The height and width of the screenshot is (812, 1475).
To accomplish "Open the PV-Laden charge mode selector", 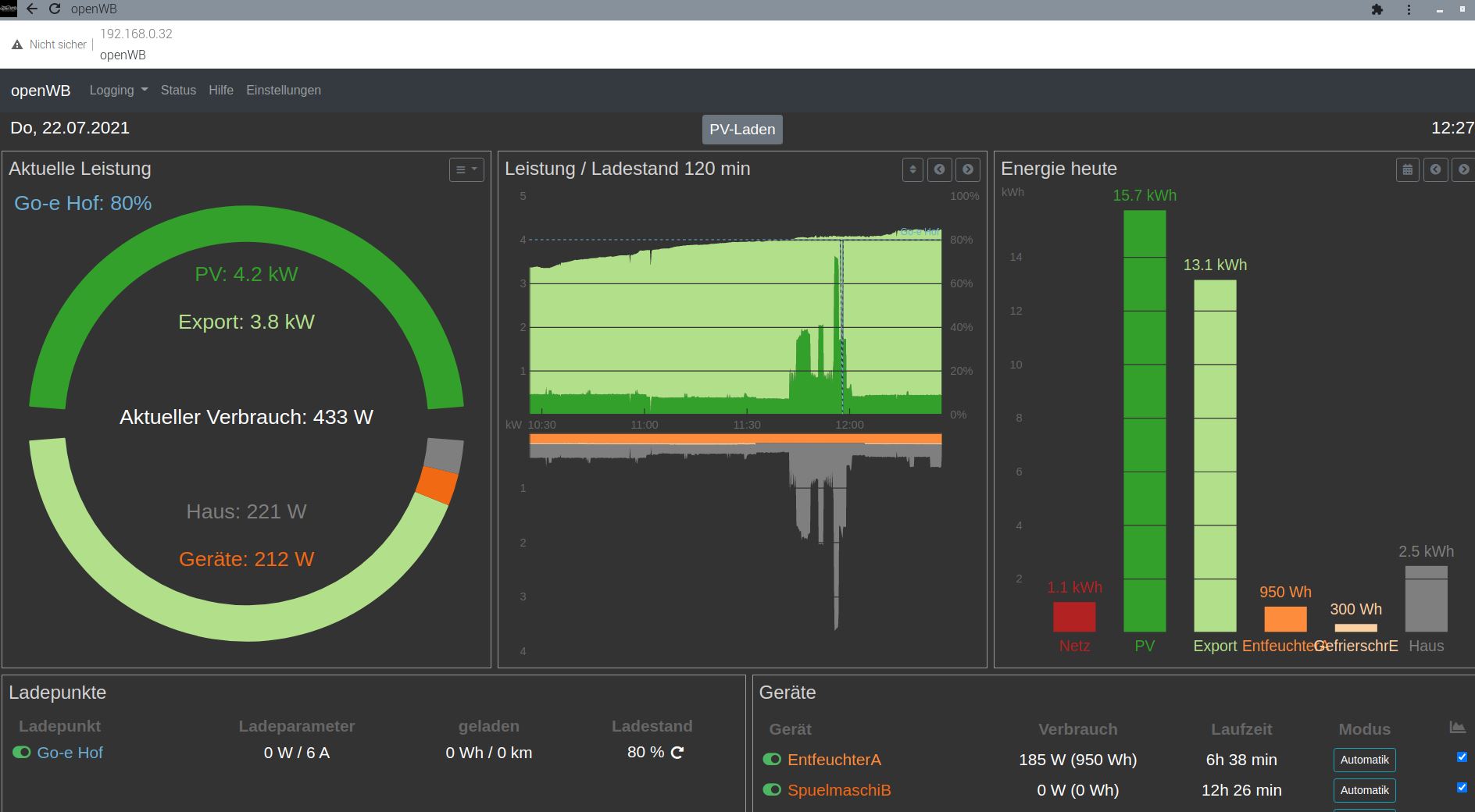I will pos(742,130).
